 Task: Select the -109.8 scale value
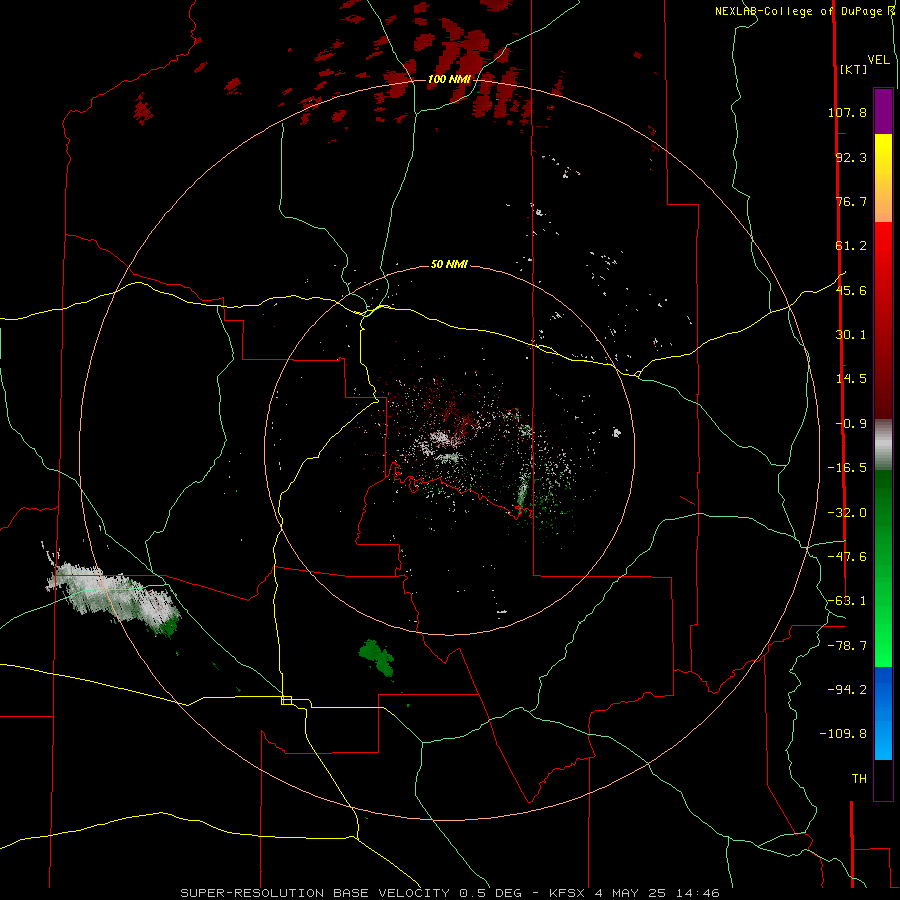click(x=843, y=734)
